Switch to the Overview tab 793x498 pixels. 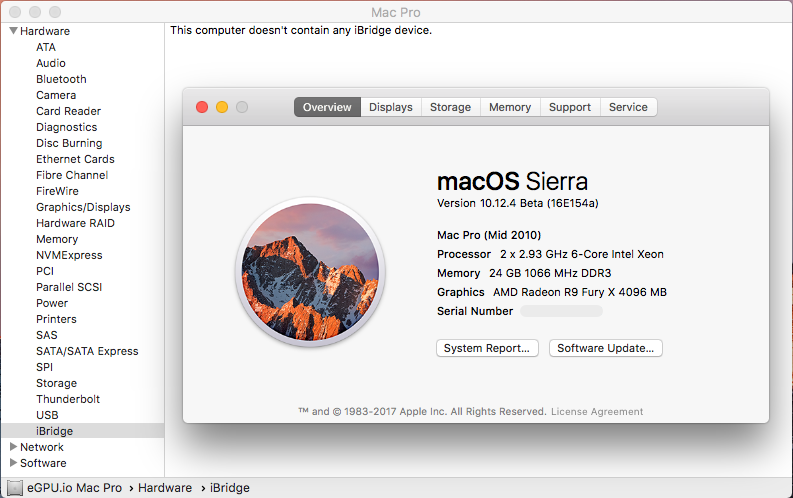pyautogui.click(x=327, y=107)
